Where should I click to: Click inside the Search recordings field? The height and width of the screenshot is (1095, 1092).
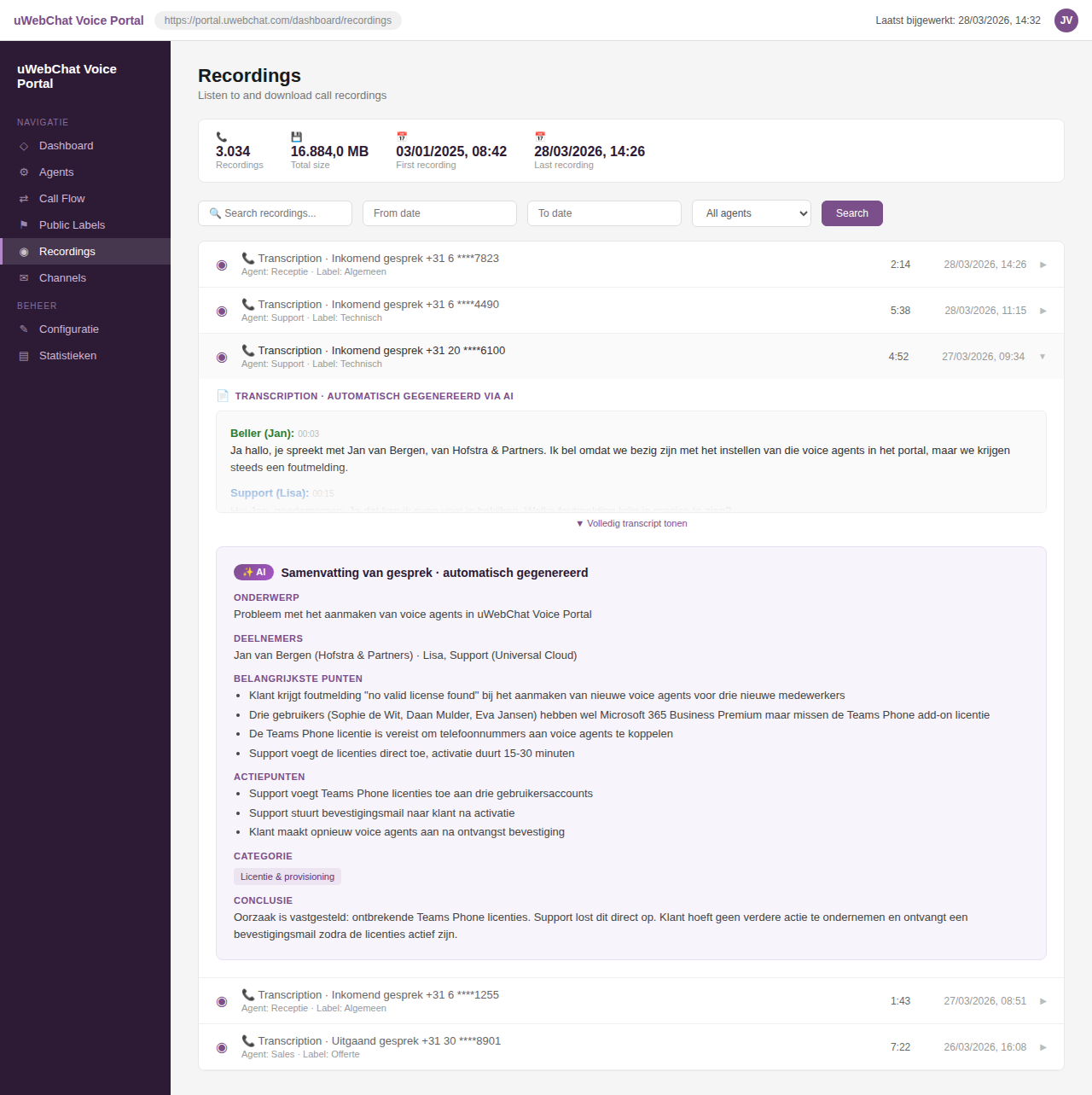(x=275, y=213)
